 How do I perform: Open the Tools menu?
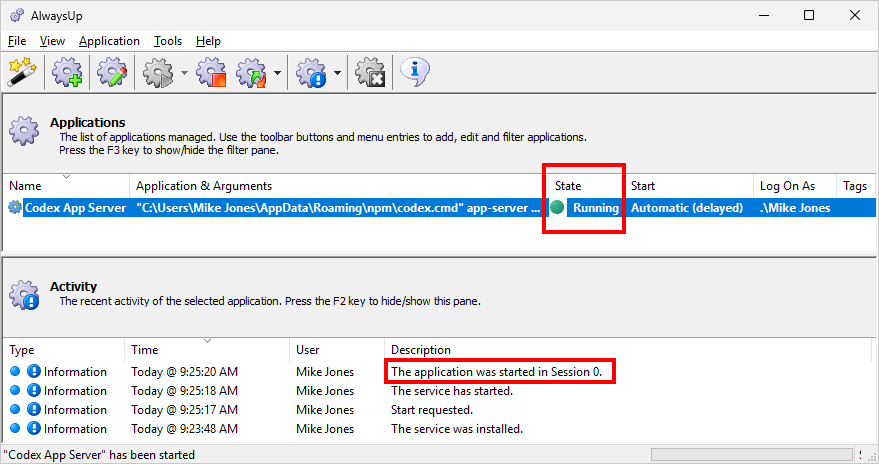pyautogui.click(x=168, y=41)
